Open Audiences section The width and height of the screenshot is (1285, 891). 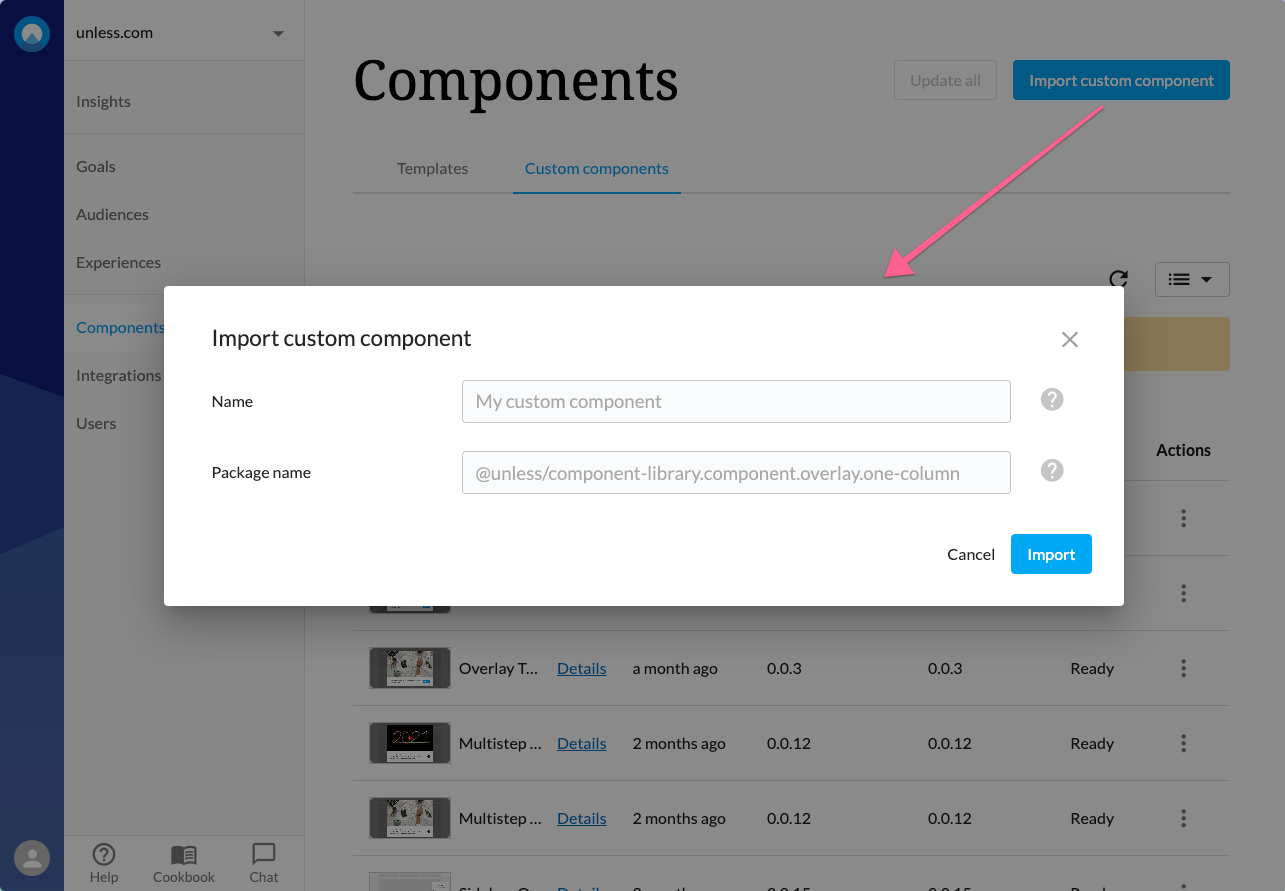(x=112, y=215)
